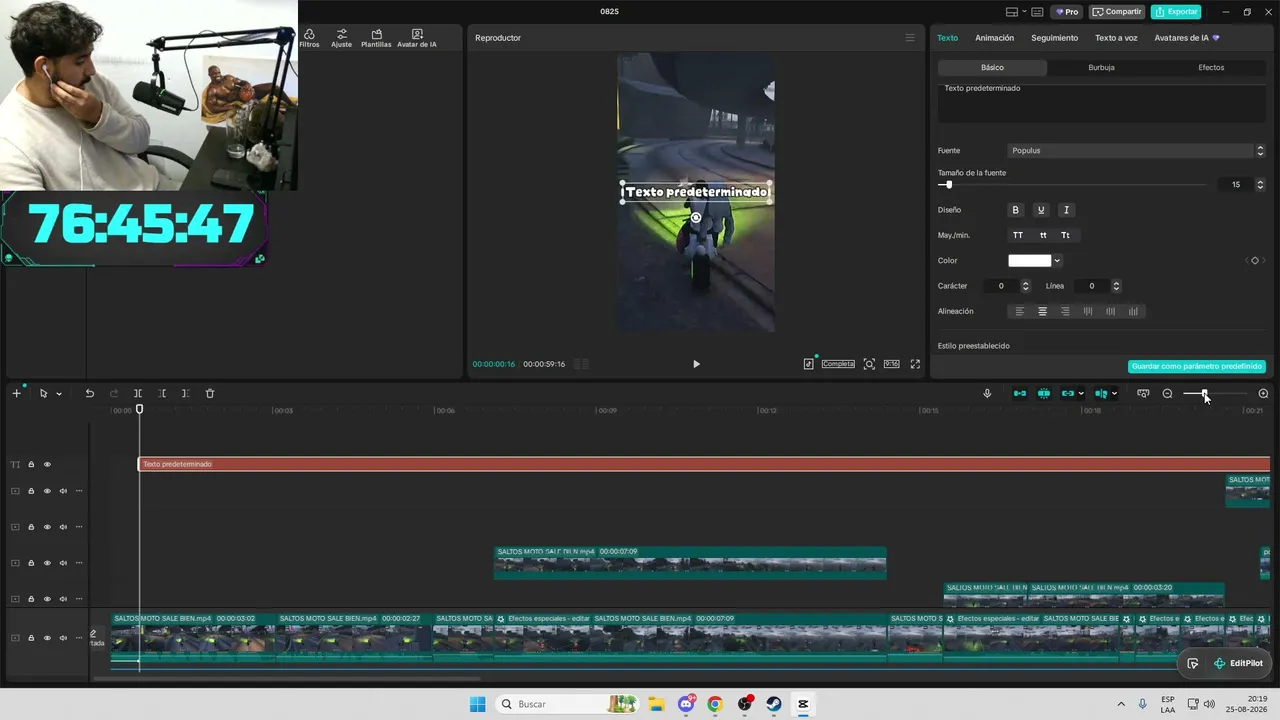The width and height of the screenshot is (1280, 720).
Task: Expand the selection tool options arrow
Action: click(x=59, y=394)
